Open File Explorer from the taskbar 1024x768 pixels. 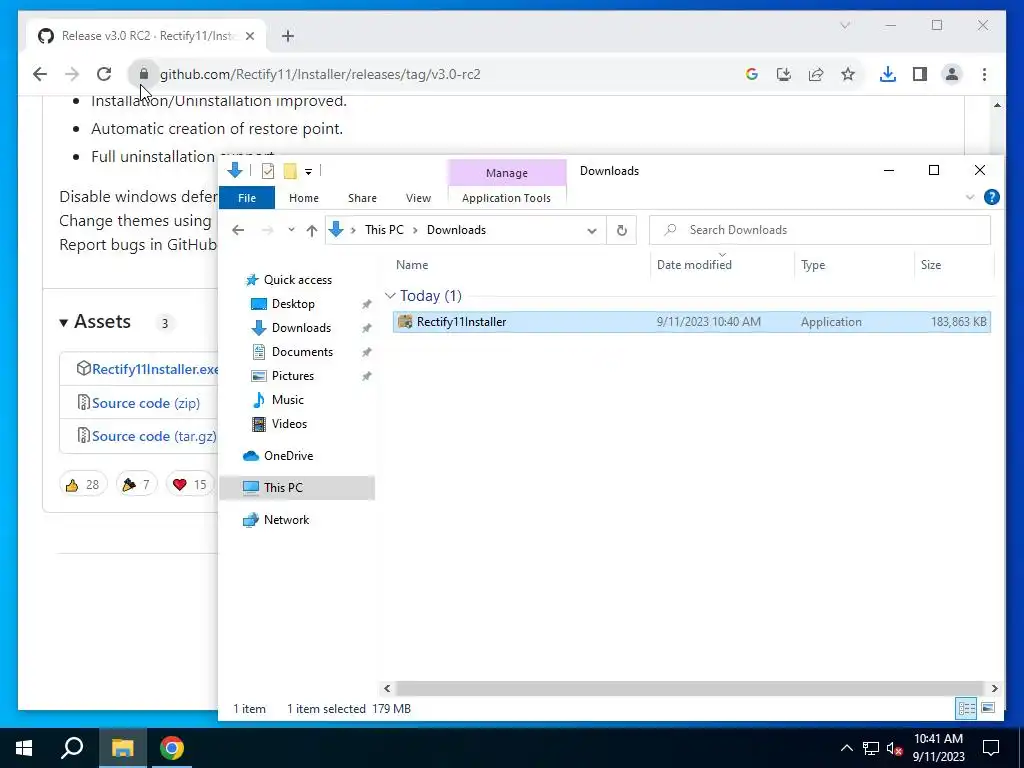tap(122, 748)
